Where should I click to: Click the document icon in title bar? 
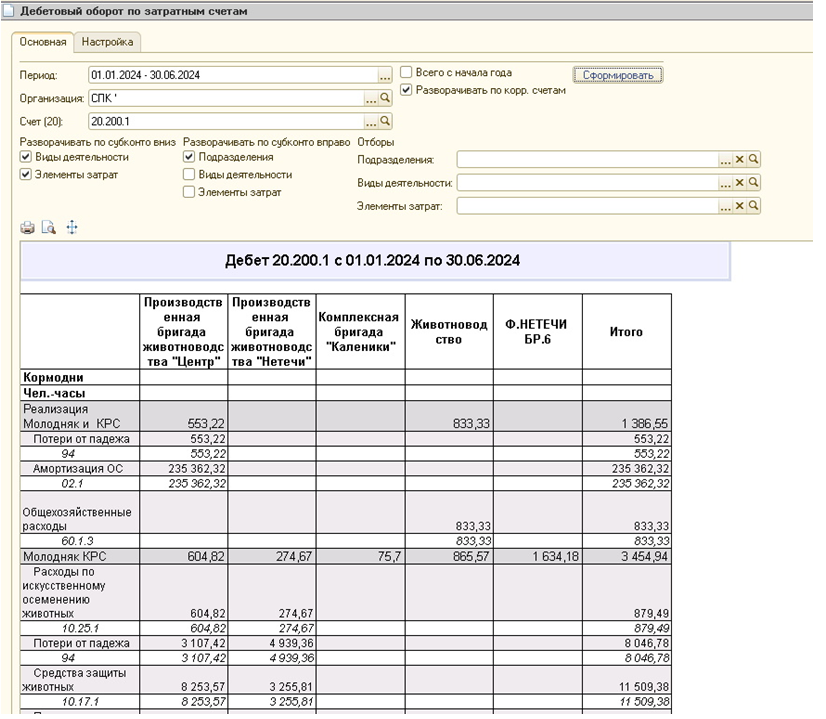coord(8,11)
